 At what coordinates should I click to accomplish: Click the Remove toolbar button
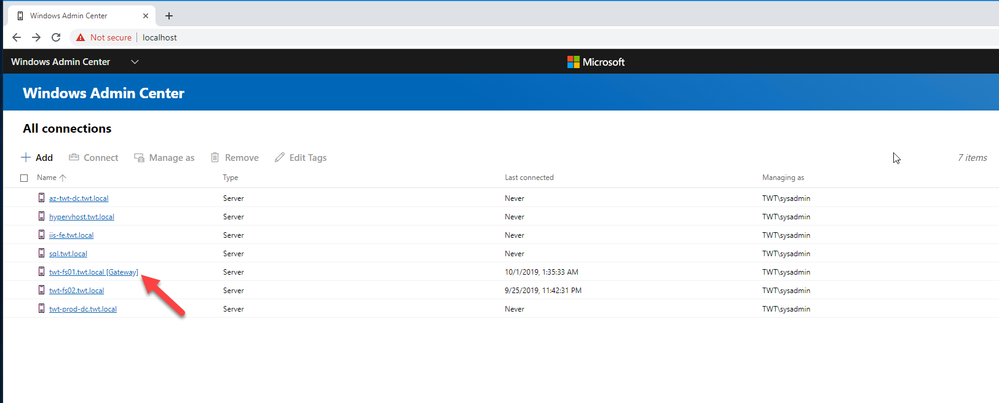pos(234,157)
